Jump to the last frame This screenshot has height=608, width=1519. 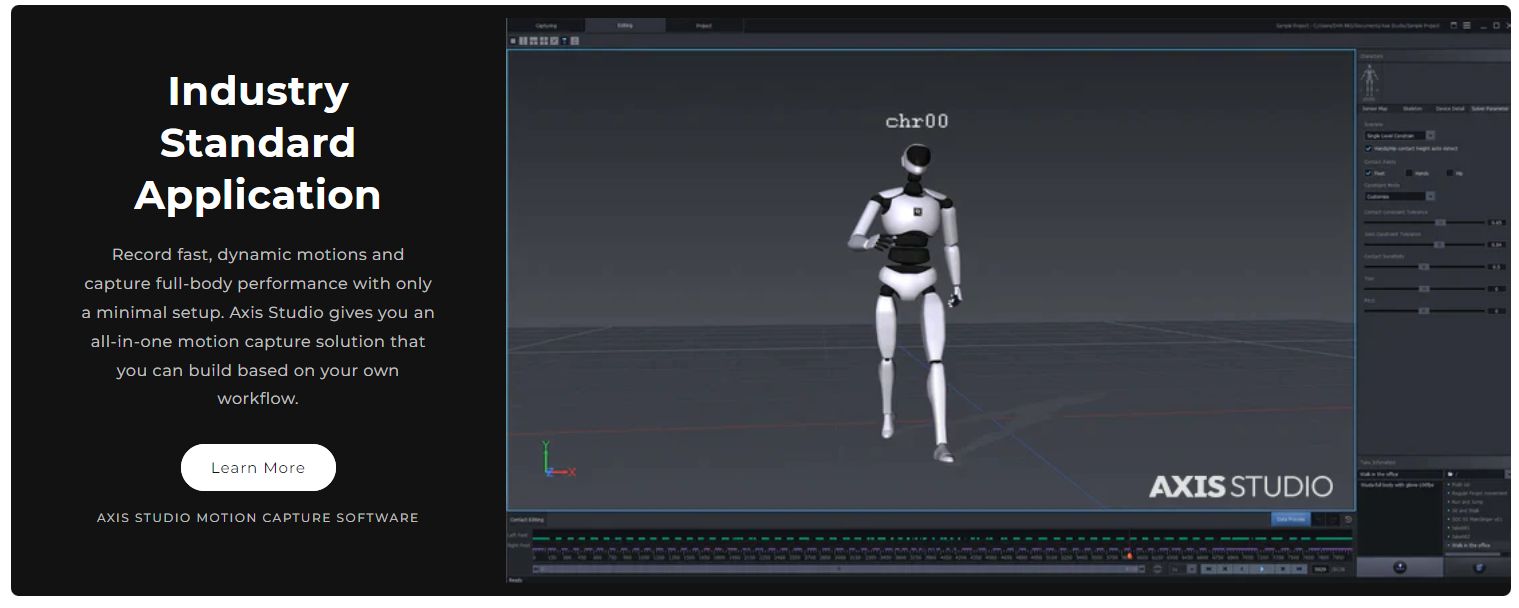(1299, 569)
